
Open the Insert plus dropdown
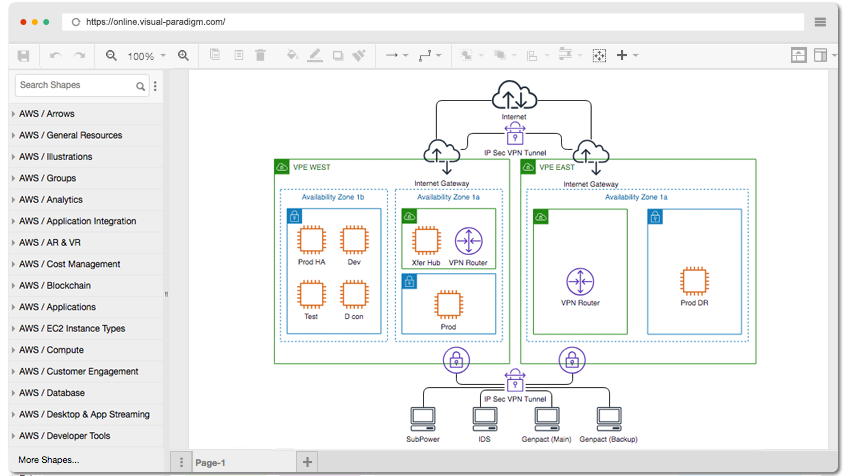[x=627, y=55]
